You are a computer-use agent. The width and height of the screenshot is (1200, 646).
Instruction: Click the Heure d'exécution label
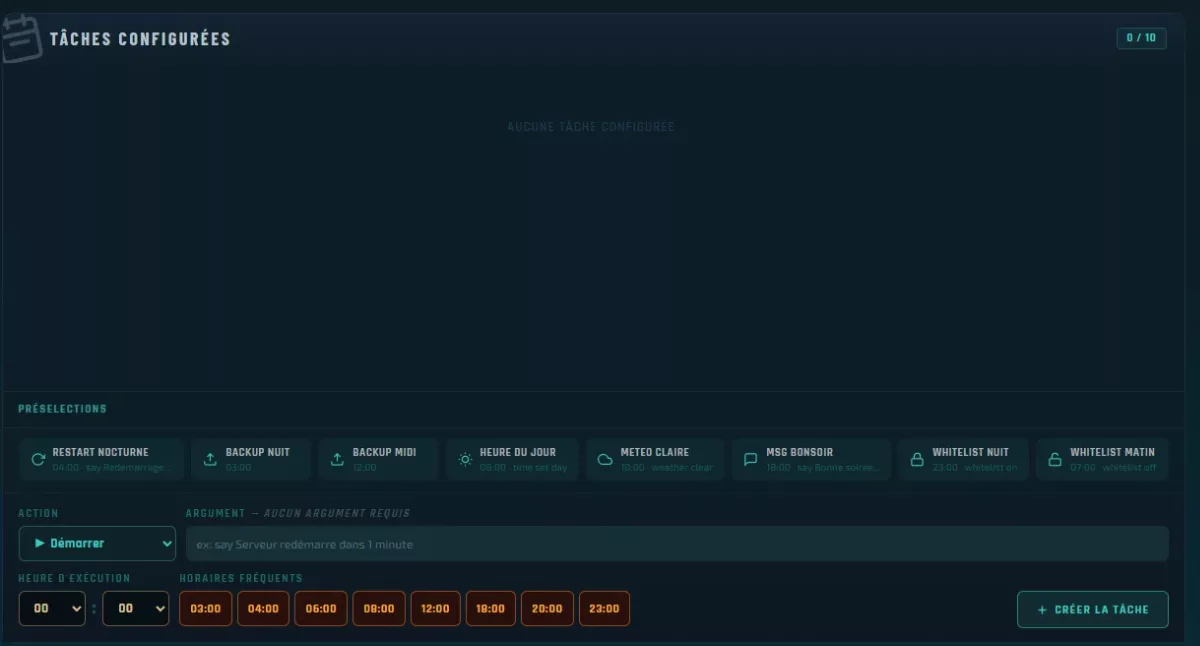click(74, 578)
